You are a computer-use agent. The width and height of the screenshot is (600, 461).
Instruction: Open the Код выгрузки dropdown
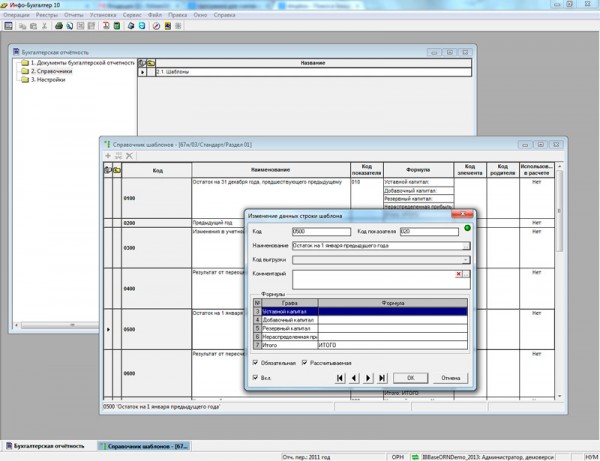pyautogui.click(x=466, y=259)
